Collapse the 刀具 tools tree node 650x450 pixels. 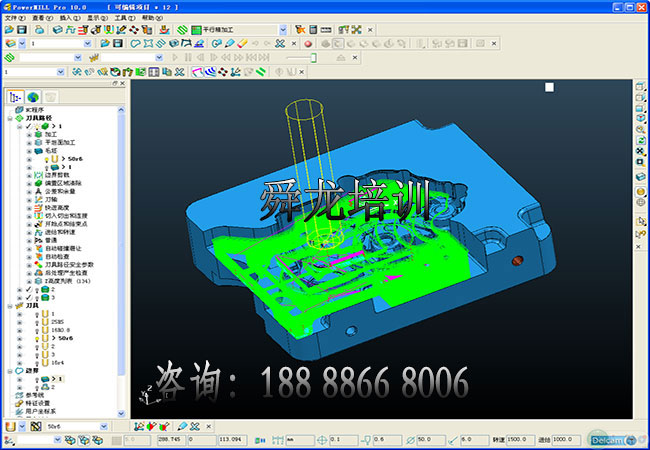tap(10, 306)
